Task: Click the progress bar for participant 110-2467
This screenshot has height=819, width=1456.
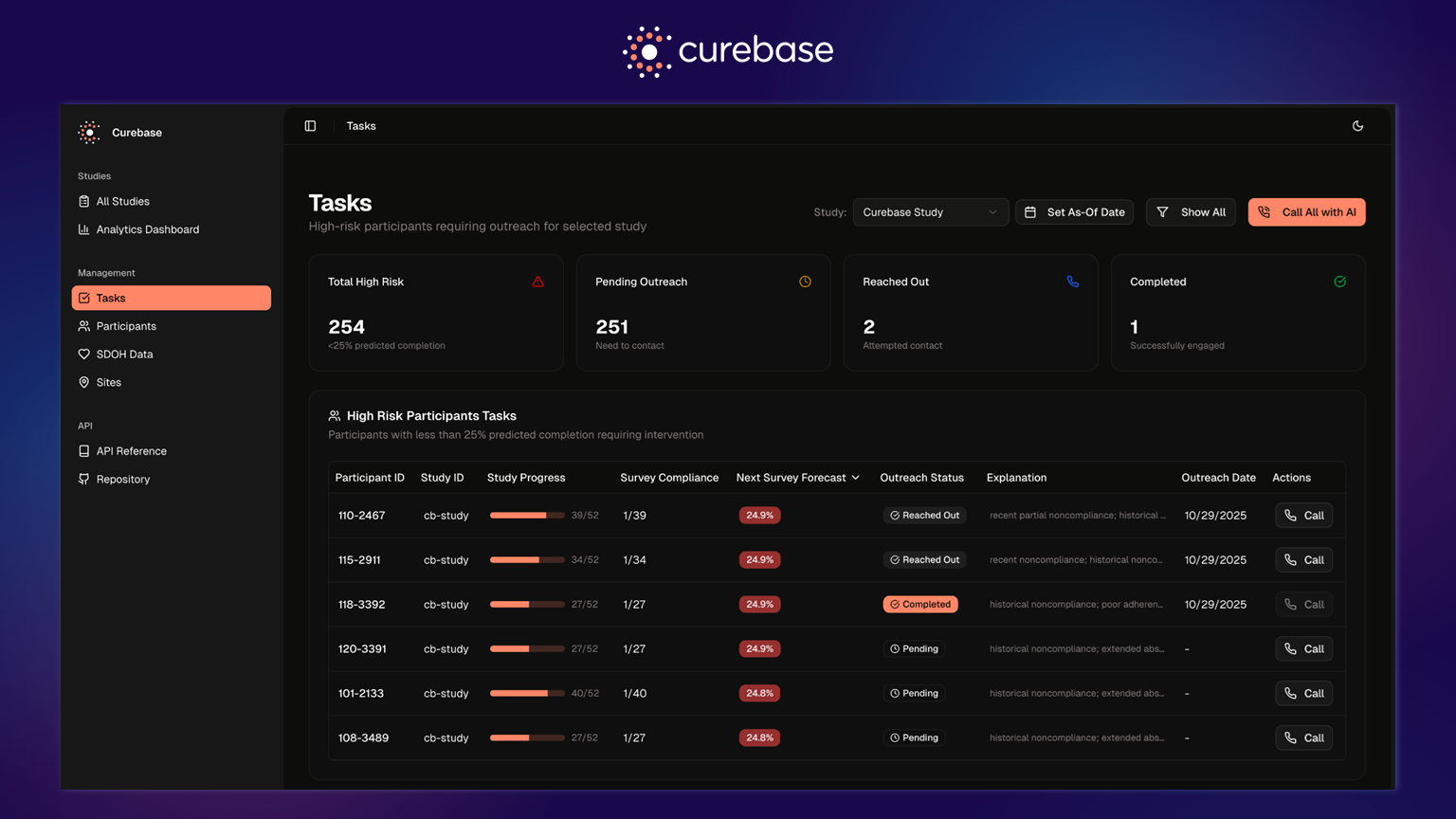Action: [527, 516]
